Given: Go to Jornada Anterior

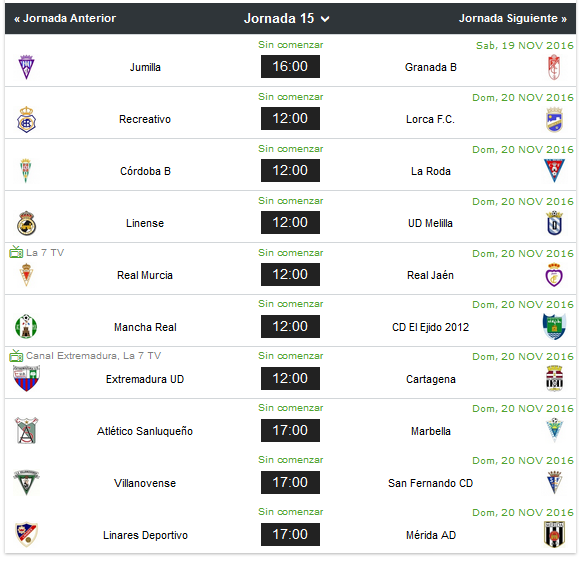Looking at the screenshot, I should [65, 18].
